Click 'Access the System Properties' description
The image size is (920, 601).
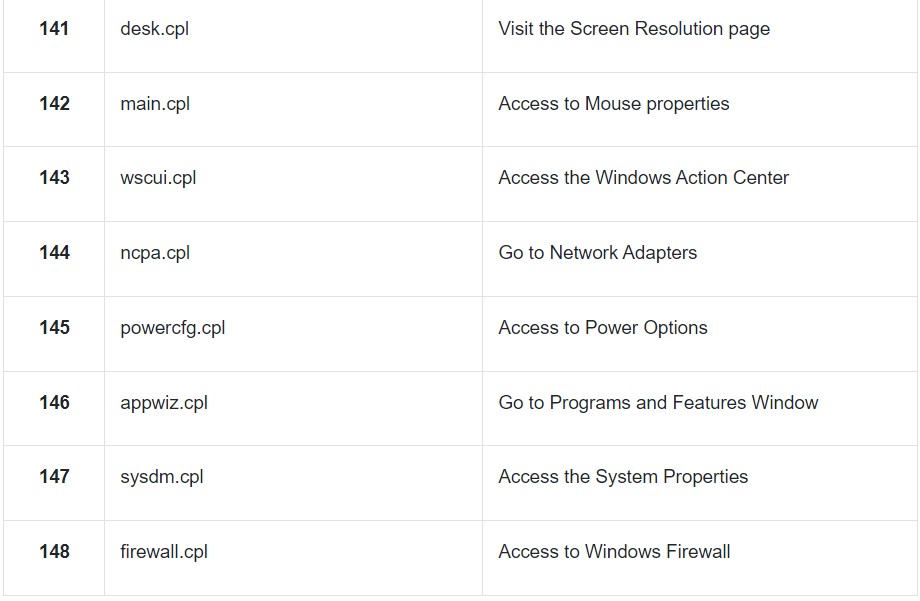pos(623,477)
